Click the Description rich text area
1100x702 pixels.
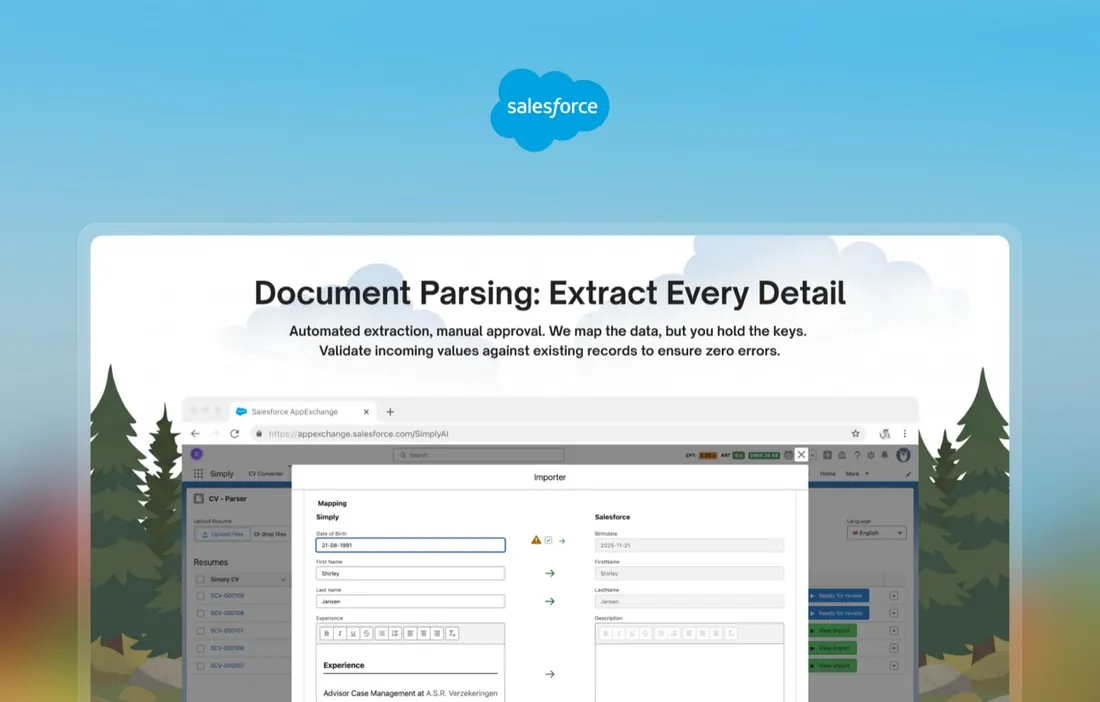coord(690,672)
